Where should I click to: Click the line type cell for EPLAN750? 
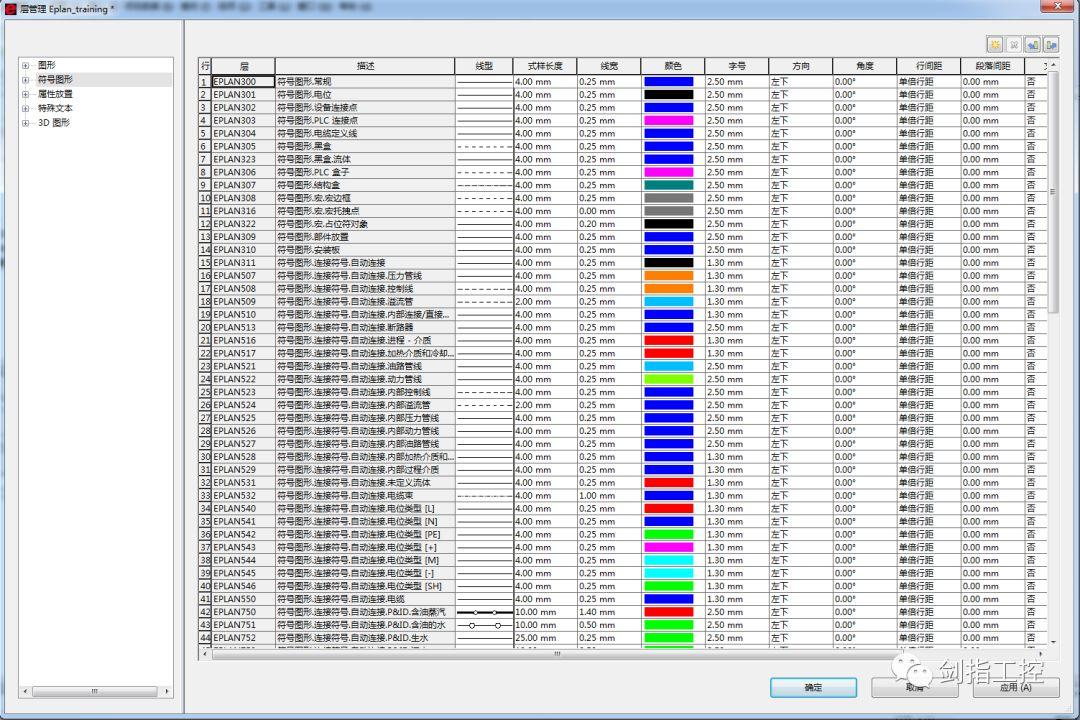tap(484, 612)
